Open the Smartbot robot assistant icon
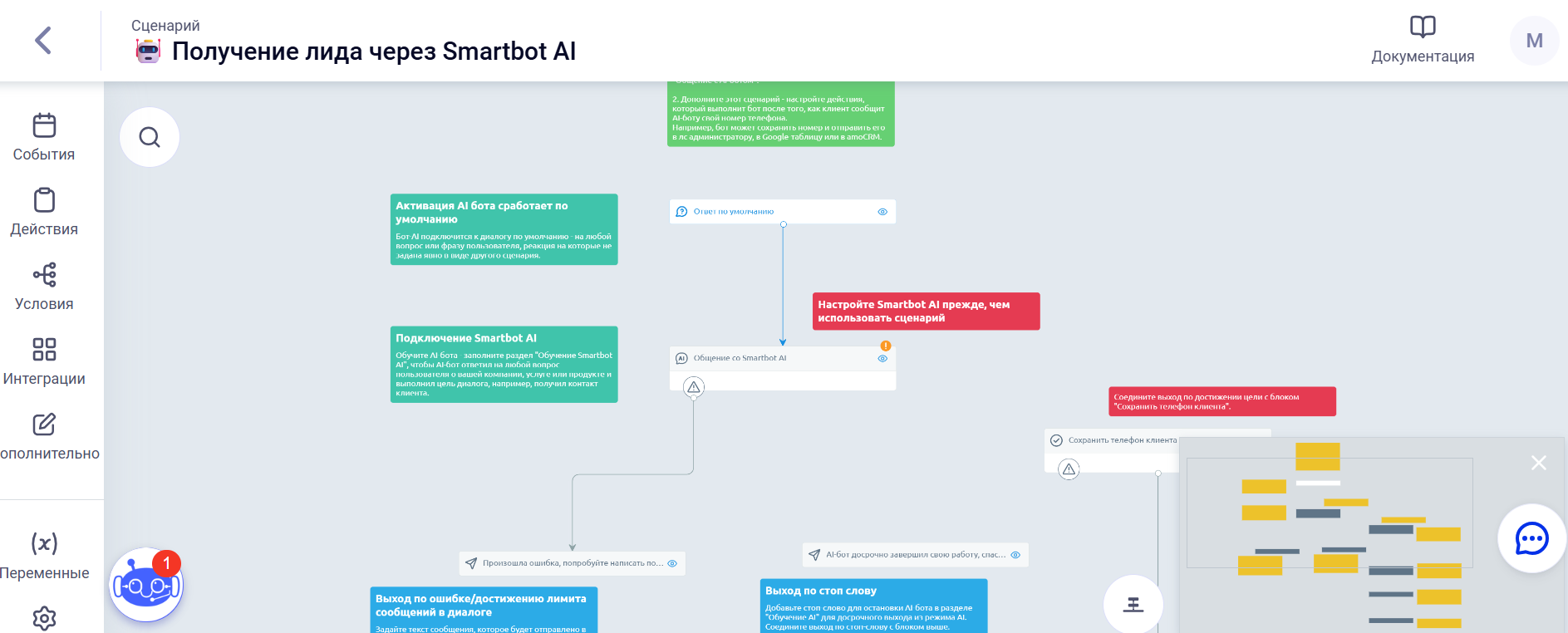This screenshot has height=633, width=1568. pos(146,585)
